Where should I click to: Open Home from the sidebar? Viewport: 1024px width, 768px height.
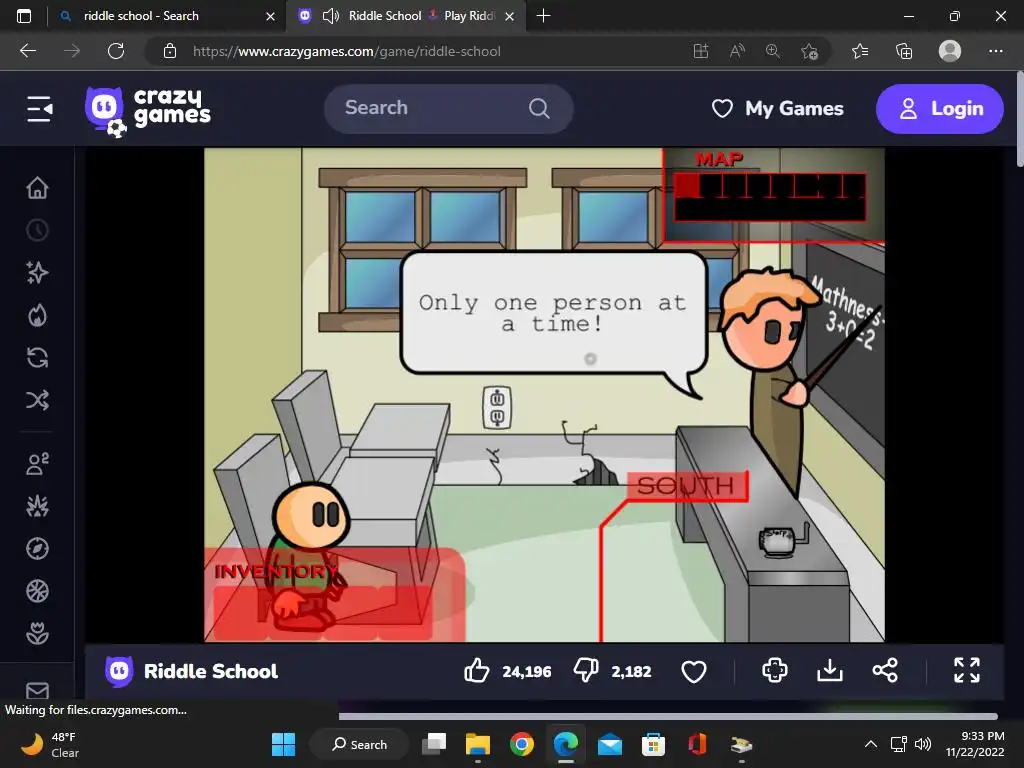coord(37,187)
